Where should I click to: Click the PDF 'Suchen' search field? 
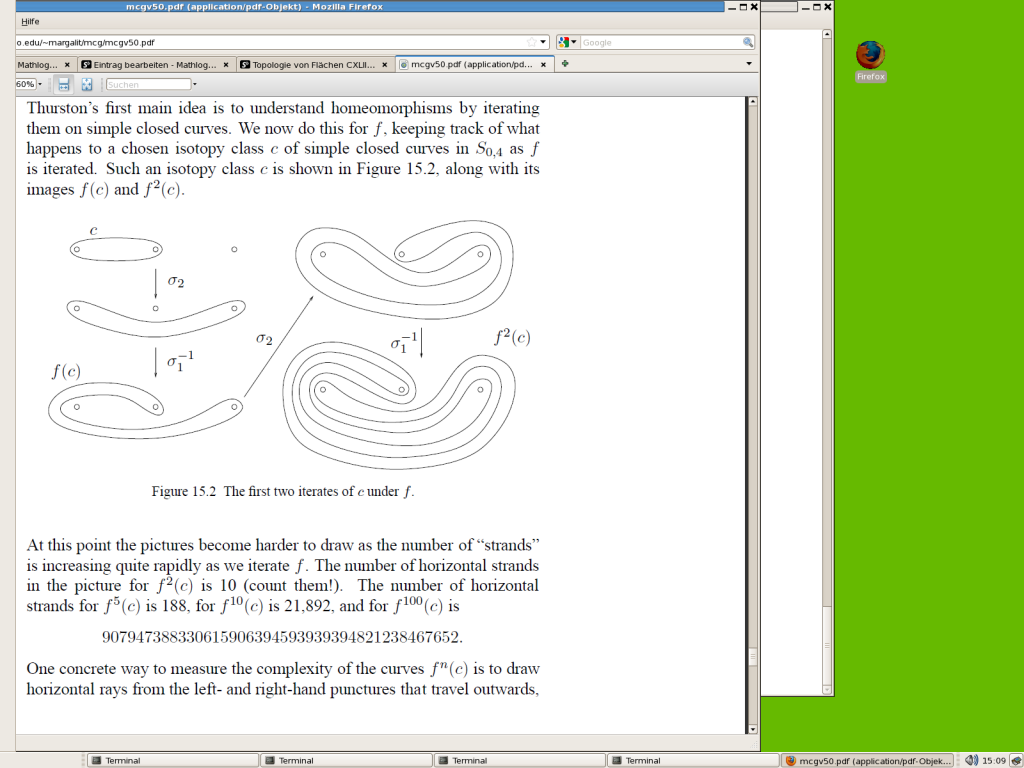tap(147, 84)
